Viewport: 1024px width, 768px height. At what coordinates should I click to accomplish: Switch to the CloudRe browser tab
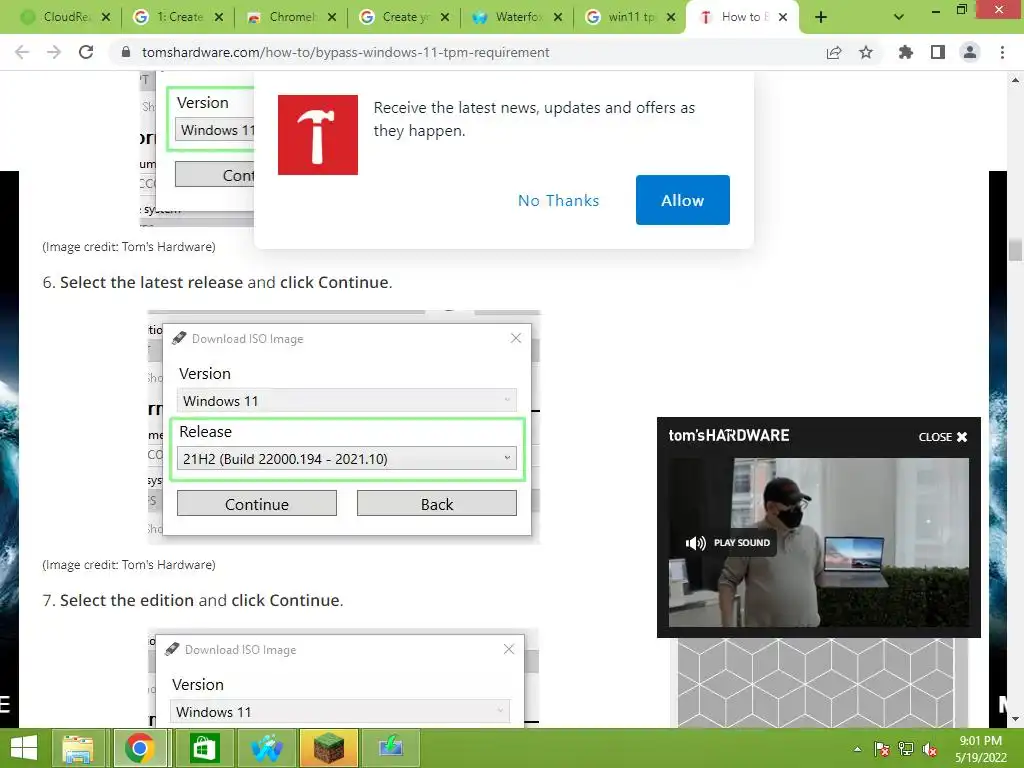(x=56, y=17)
